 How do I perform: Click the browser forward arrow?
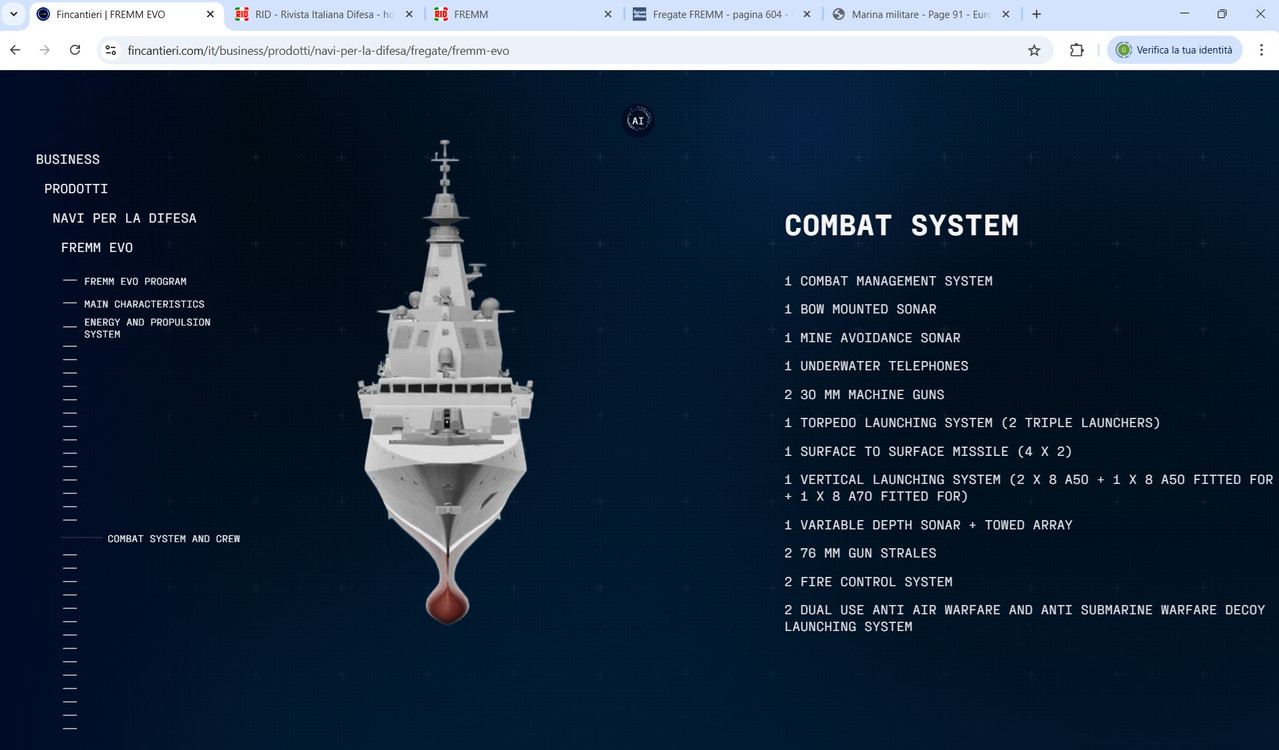point(45,50)
